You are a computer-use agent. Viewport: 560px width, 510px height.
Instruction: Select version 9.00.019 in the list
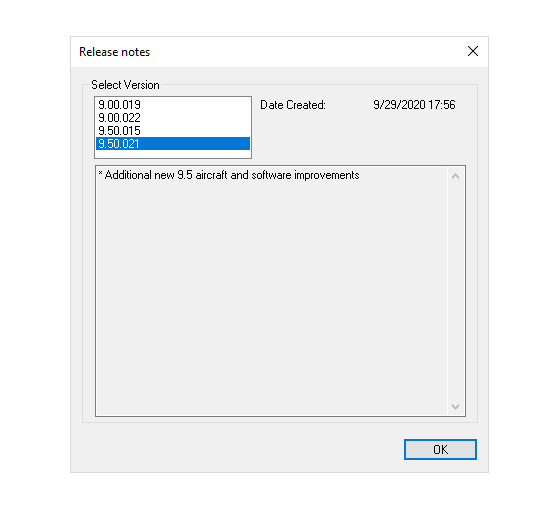[x=173, y=105]
